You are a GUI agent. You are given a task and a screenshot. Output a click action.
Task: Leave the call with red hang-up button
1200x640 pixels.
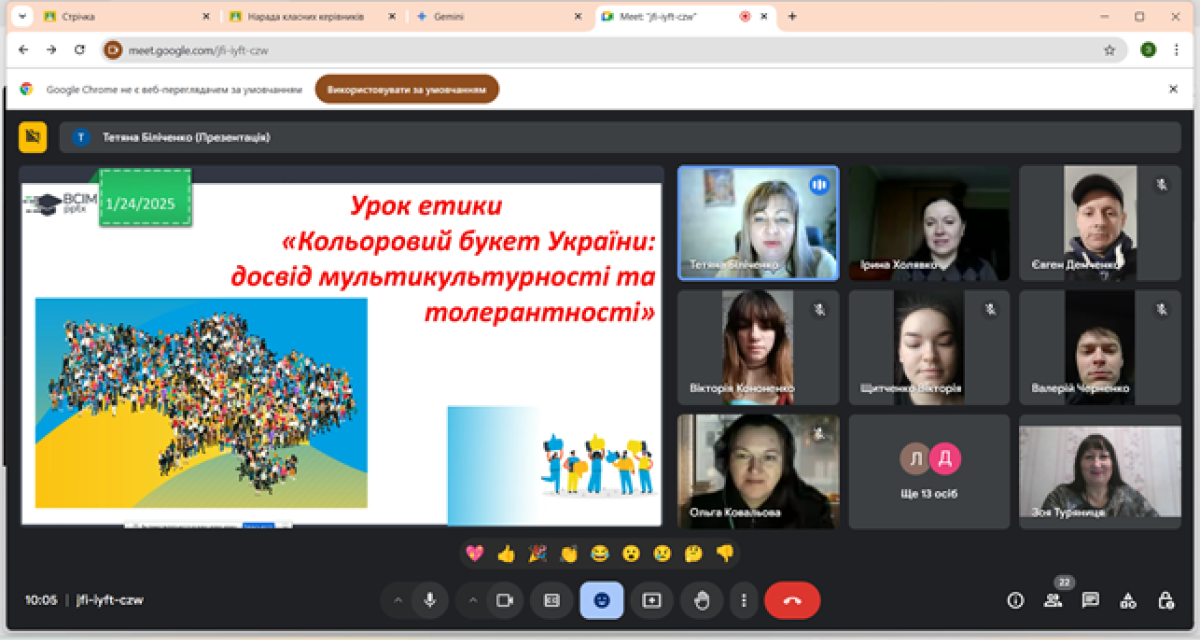click(792, 600)
